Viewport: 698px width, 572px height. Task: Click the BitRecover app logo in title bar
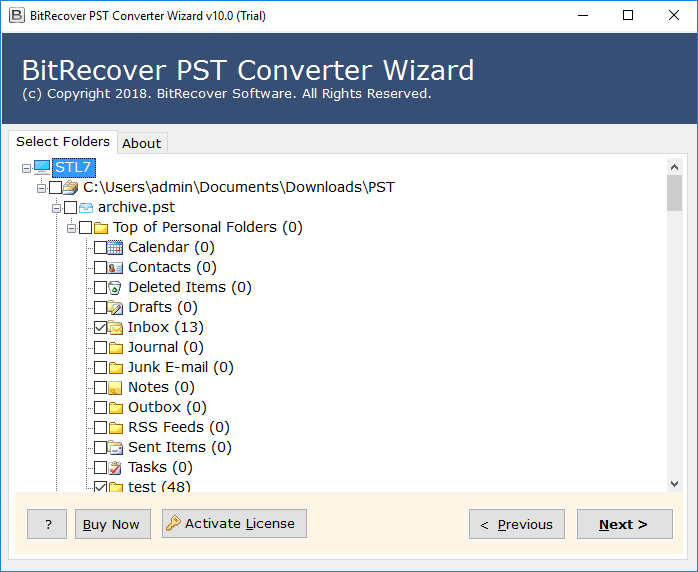[x=16, y=15]
